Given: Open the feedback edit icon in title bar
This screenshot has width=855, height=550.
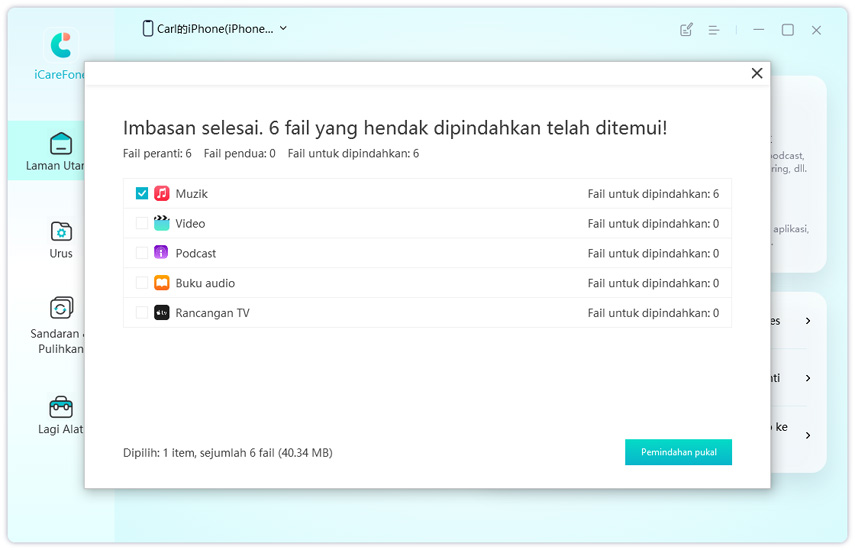Looking at the screenshot, I should [x=686, y=30].
